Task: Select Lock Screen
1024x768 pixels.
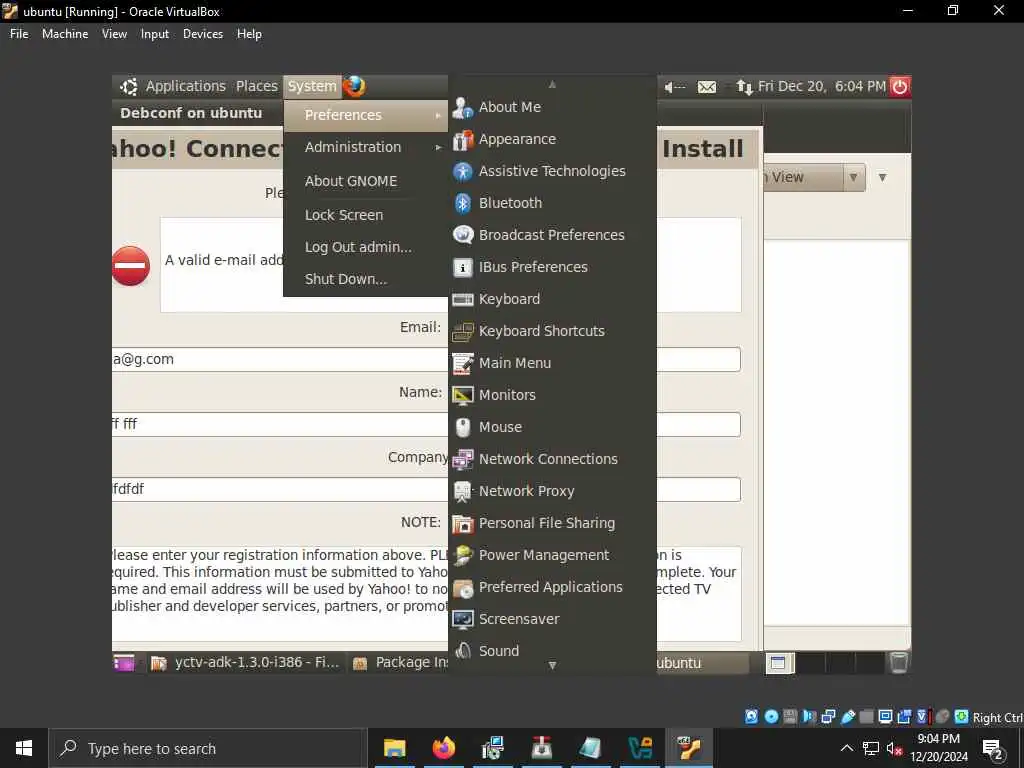Action: pos(366,215)
